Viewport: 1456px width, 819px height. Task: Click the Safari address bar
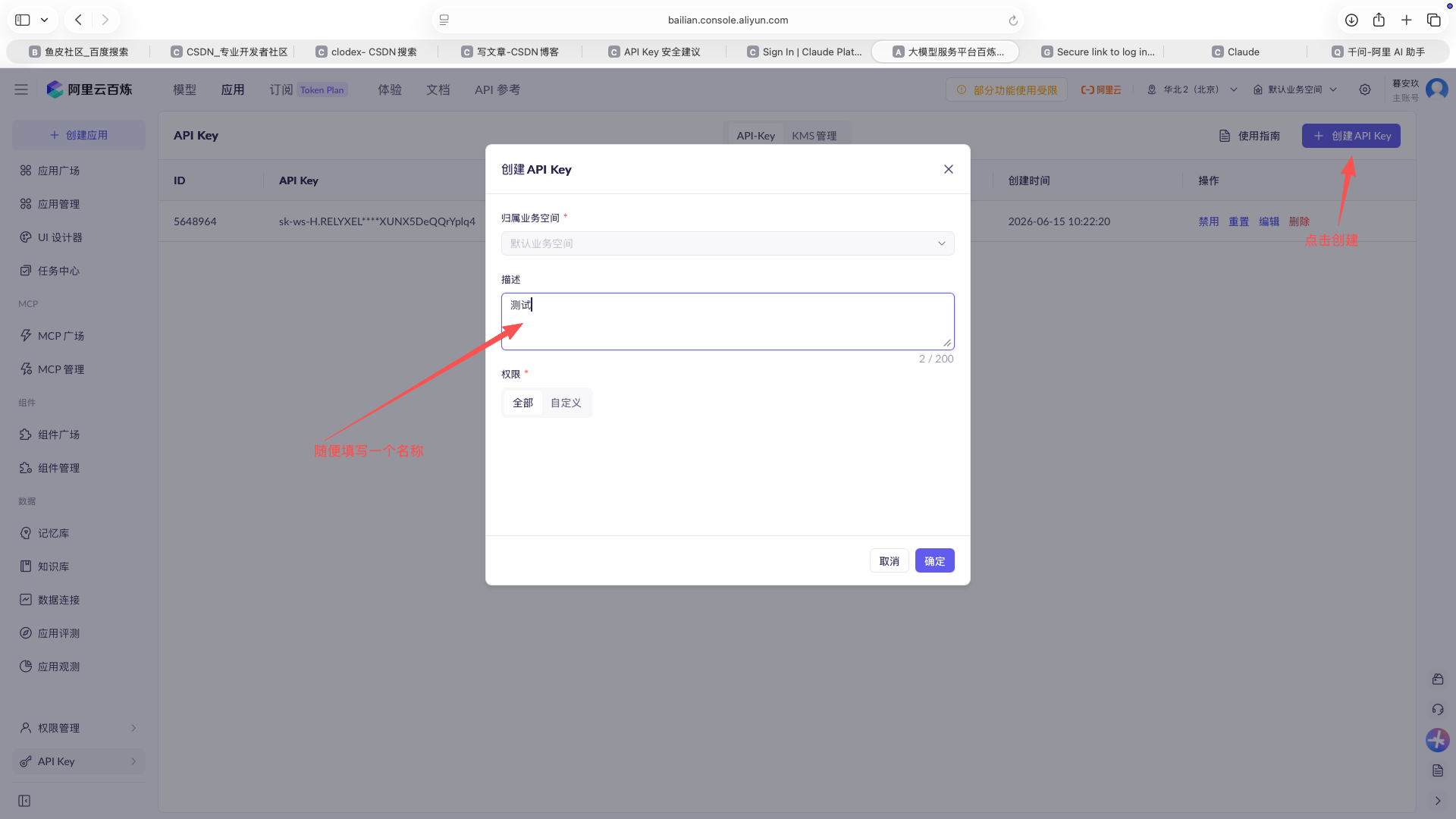pyautogui.click(x=728, y=20)
